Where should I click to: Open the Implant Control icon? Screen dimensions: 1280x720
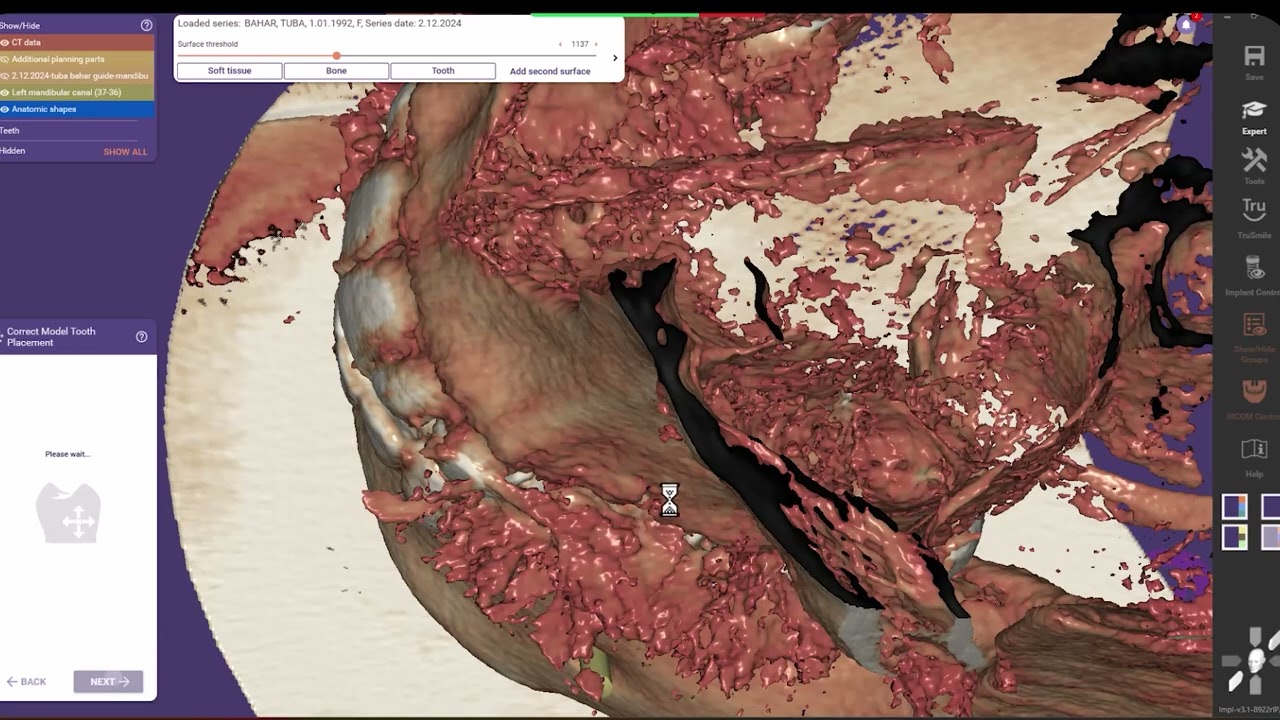1254,267
